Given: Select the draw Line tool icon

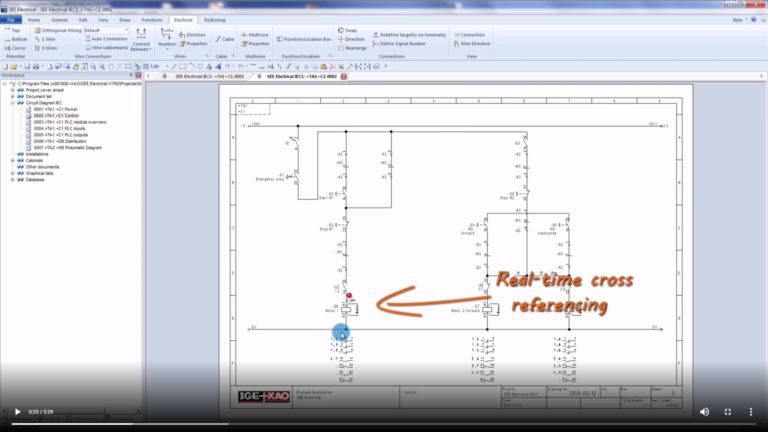Looking at the screenshot, I should pyautogui.click(x=174, y=67).
